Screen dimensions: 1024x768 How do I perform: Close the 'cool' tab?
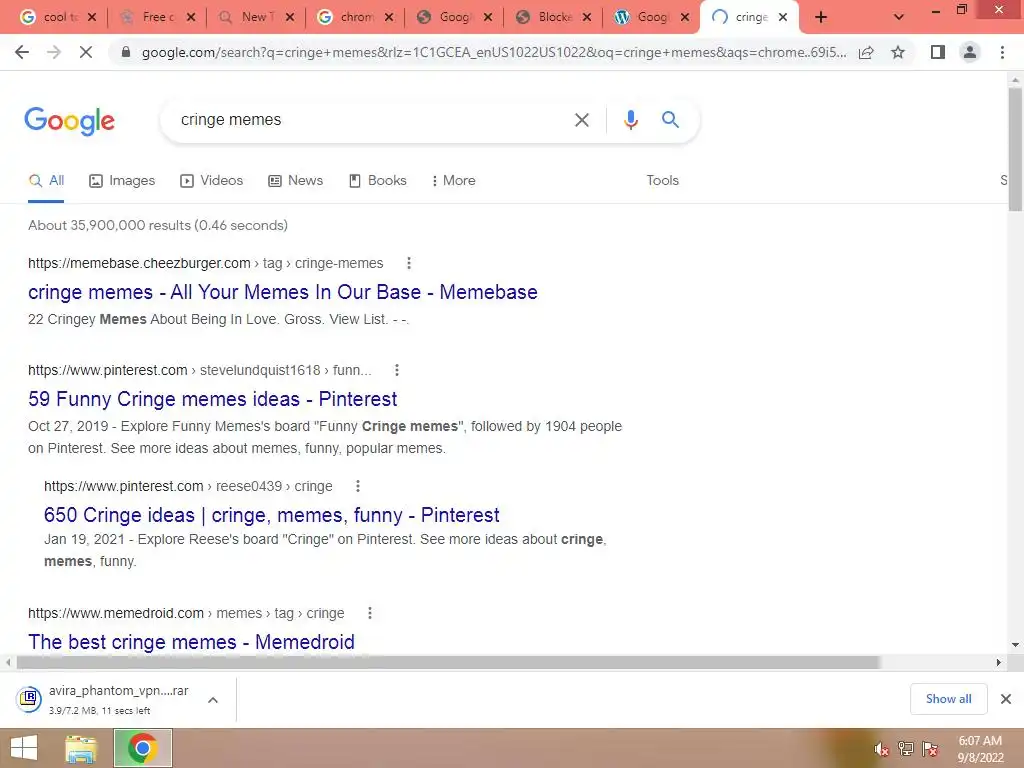92,18
